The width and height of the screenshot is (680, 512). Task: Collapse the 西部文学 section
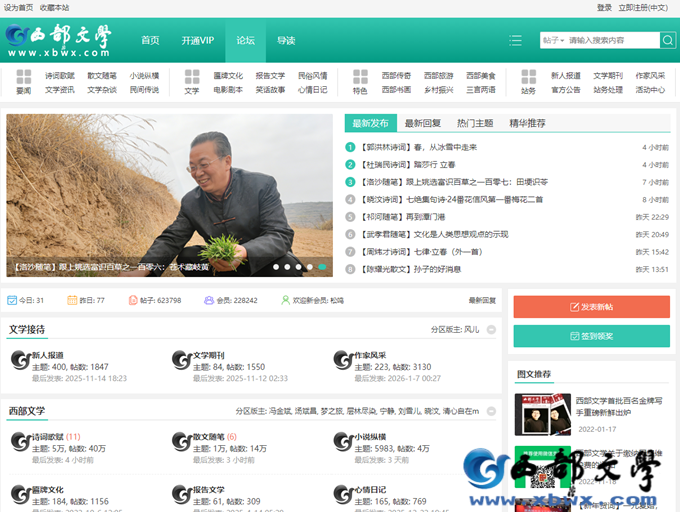491,411
